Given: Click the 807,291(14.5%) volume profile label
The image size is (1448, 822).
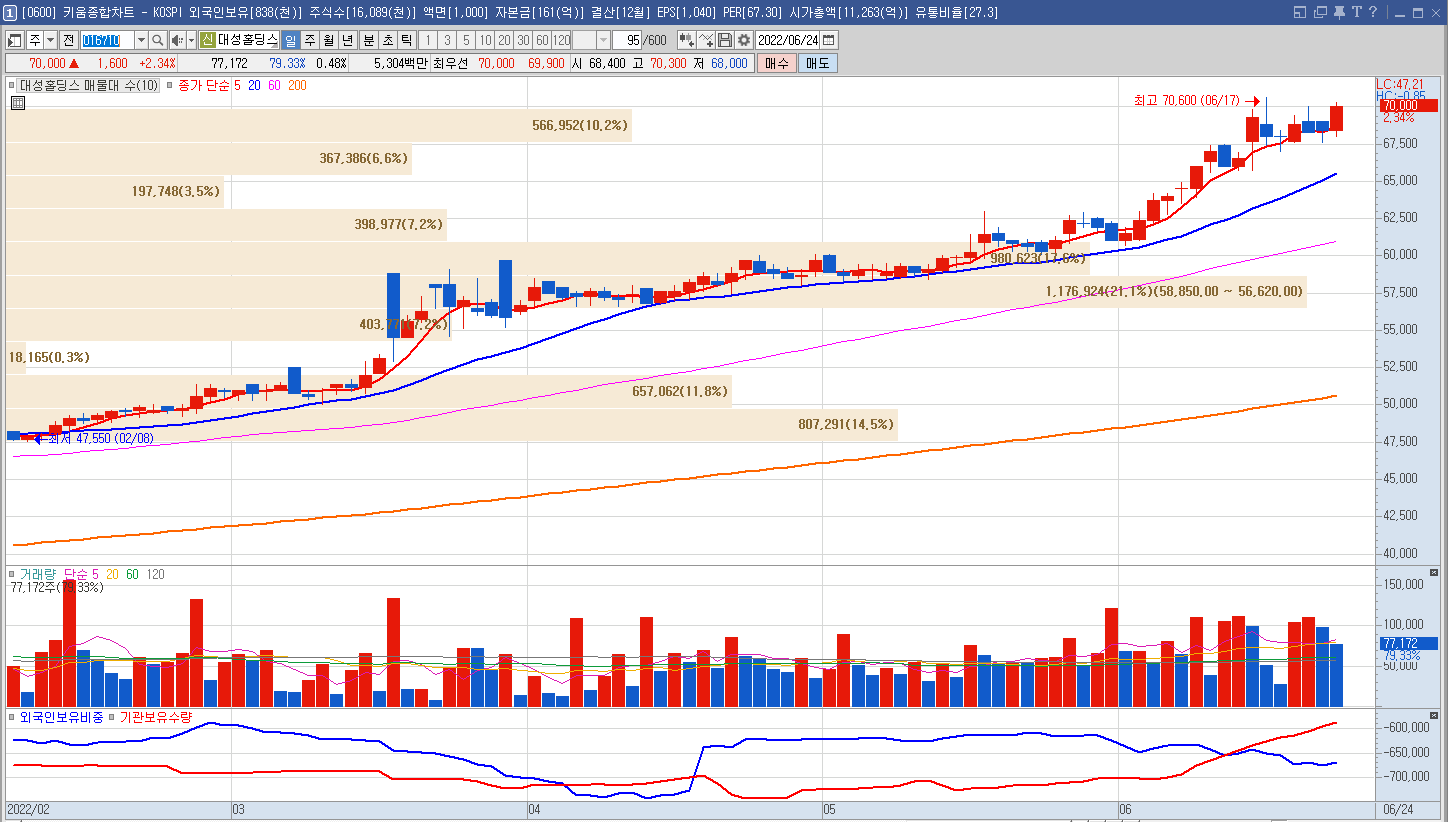Looking at the screenshot, I should pyautogui.click(x=845, y=424).
